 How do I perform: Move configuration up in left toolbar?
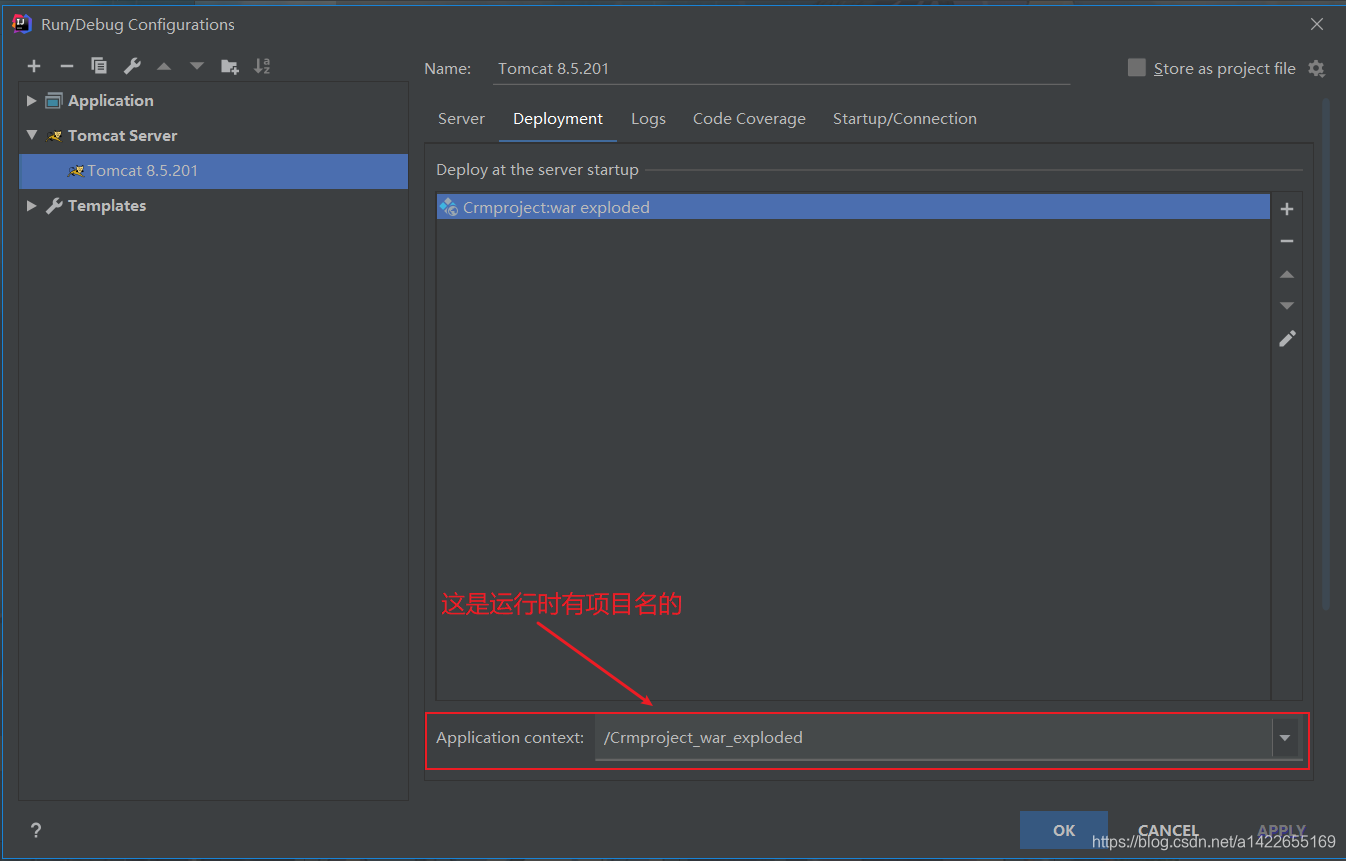pyautogui.click(x=164, y=67)
